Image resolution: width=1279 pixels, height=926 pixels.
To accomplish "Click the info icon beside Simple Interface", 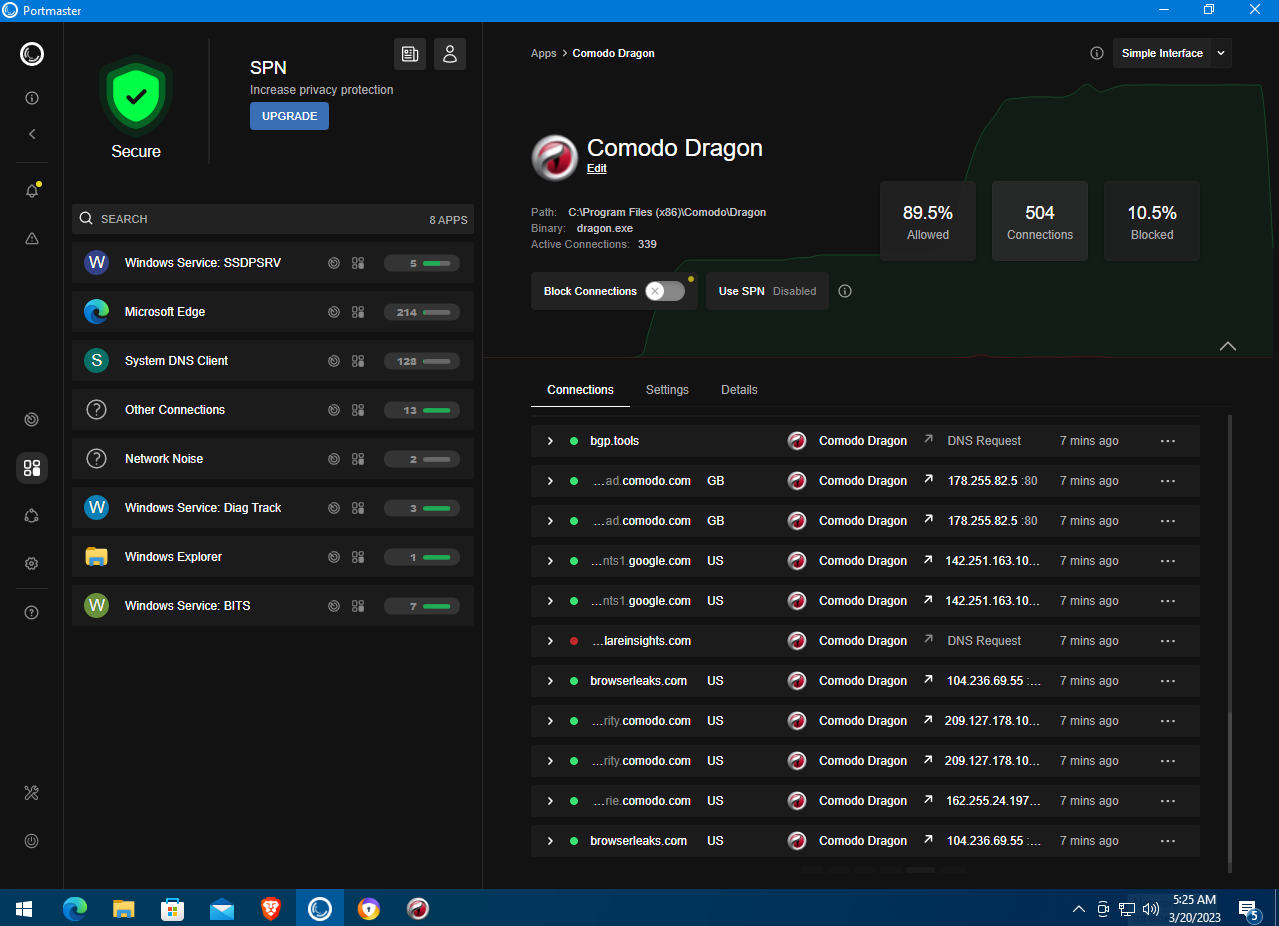I will 1097,53.
